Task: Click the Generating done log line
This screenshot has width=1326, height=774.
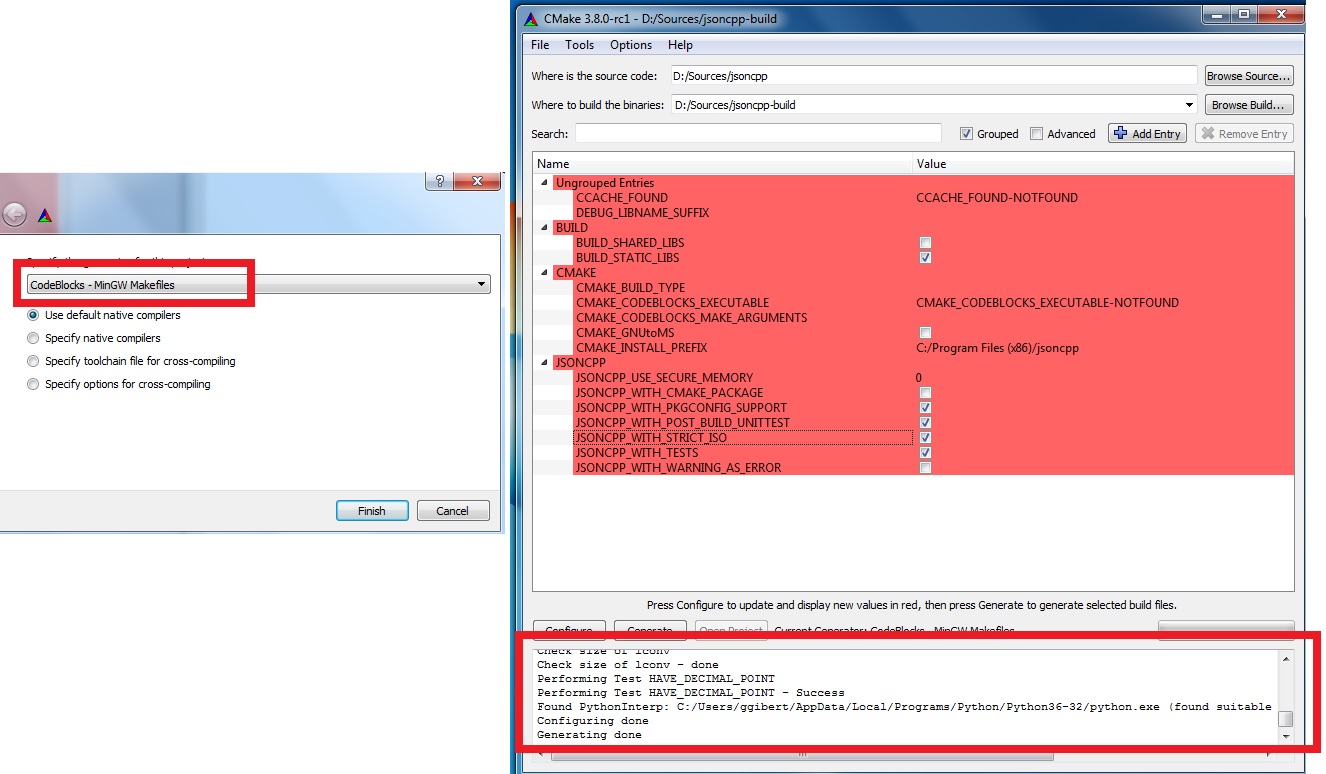Action: 589,735
